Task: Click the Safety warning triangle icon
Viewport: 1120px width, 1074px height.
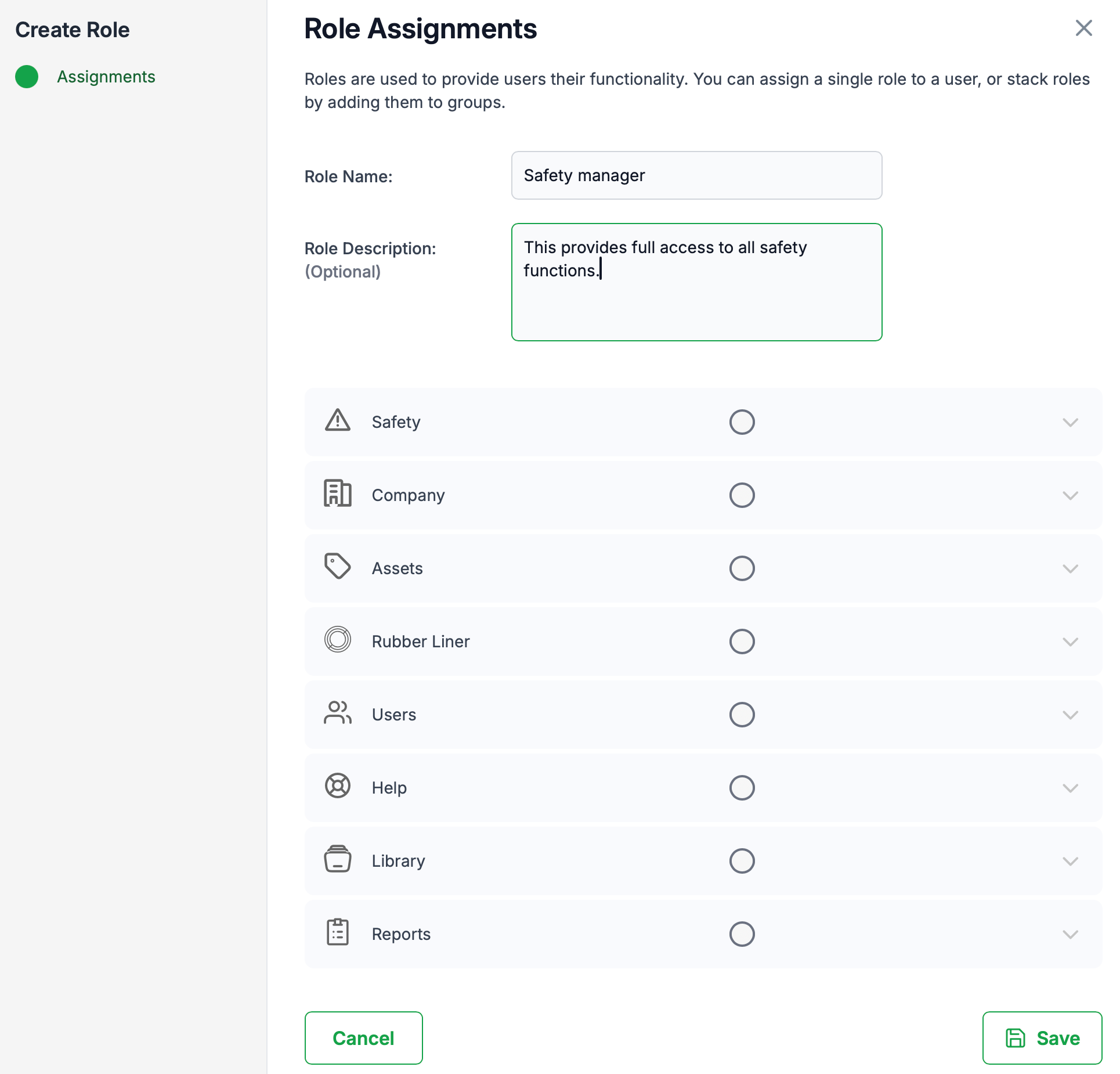Action: pyautogui.click(x=337, y=421)
